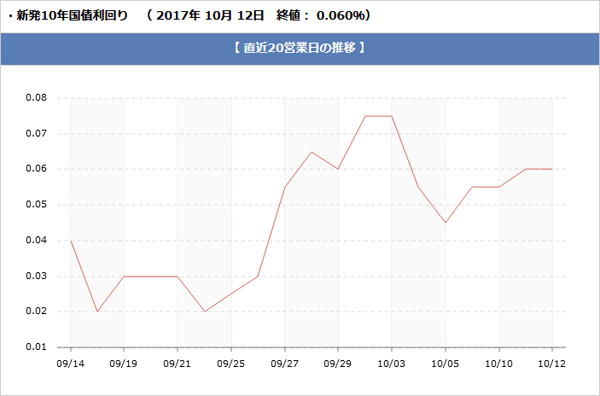The height and width of the screenshot is (396, 600).
Task: Click the 新発10年国債利回り title text
Action: click(x=72, y=16)
